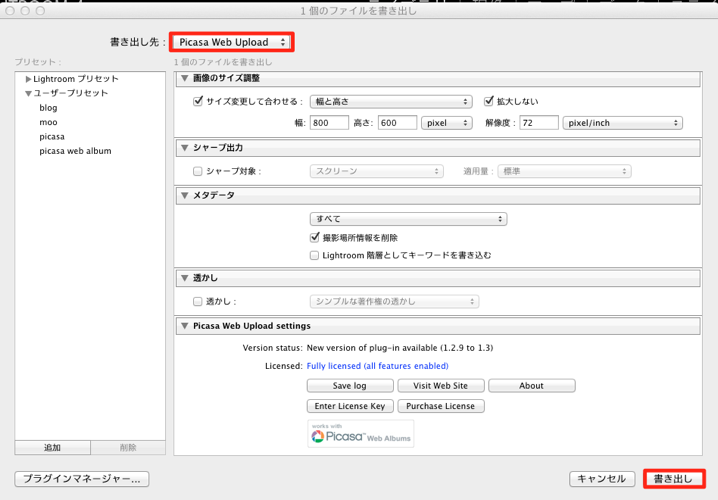Screen dimensions: 718x500
Task: Open the 標準 sharpen amount dropdown
Action: tap(565, 171)
